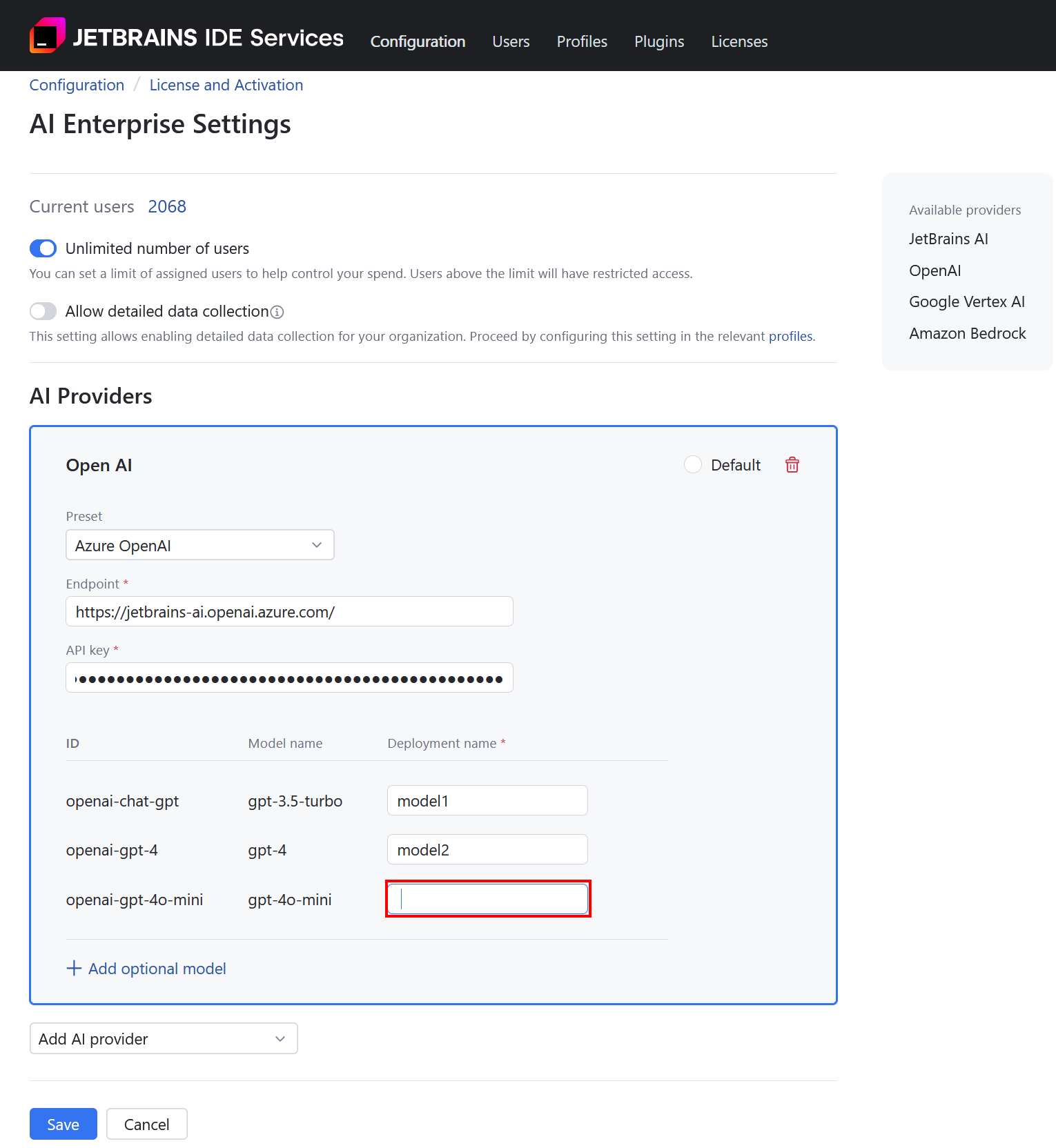The image size is (1056, 1148).
Task: Select the Default radio button for Open AI
Action: pos(693,465)
